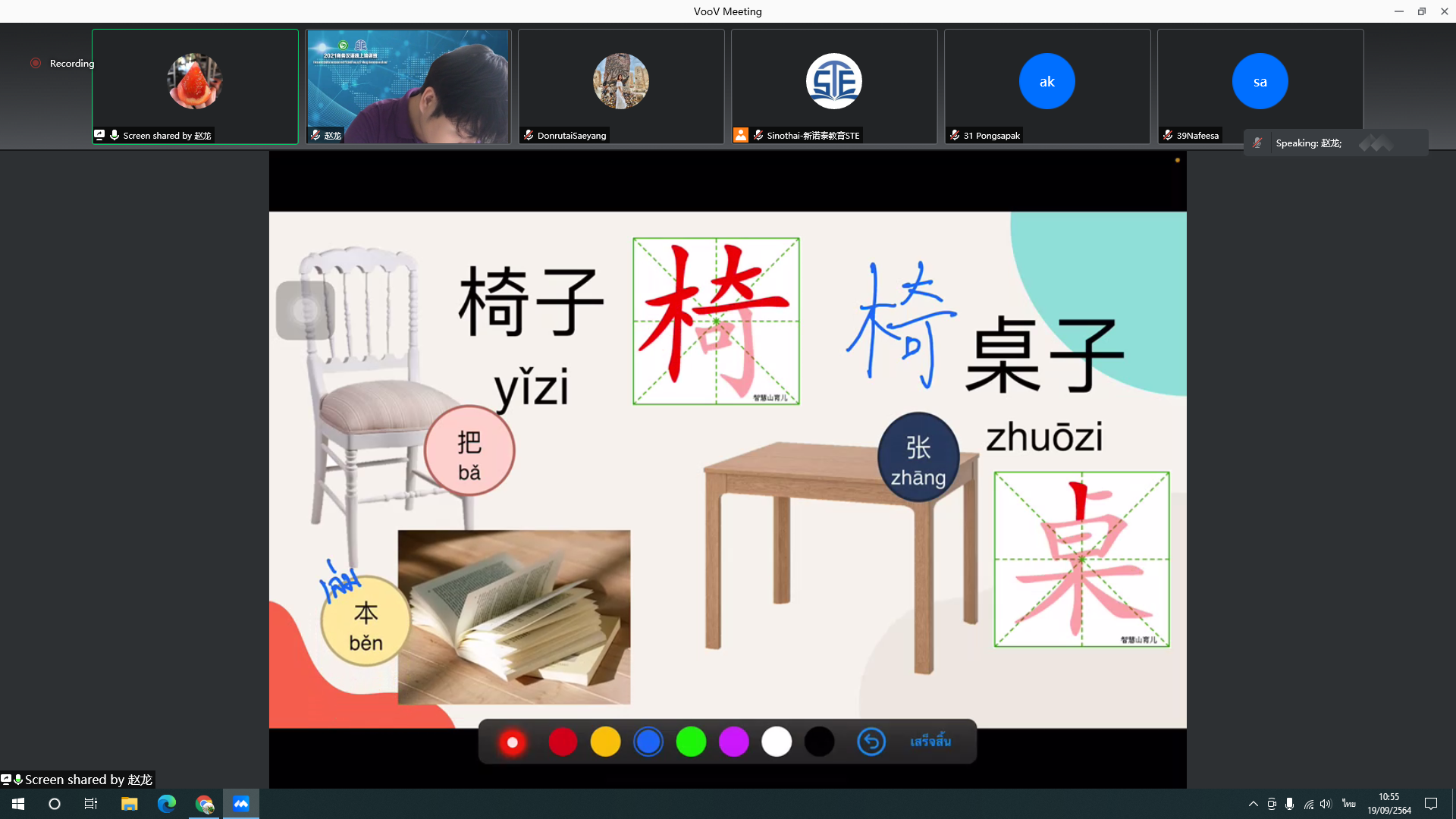Viewport: 1456px width, 819px height.
Task: Click the ak avatar circle
Action: pyautogui.click(x=1047, y=81)
